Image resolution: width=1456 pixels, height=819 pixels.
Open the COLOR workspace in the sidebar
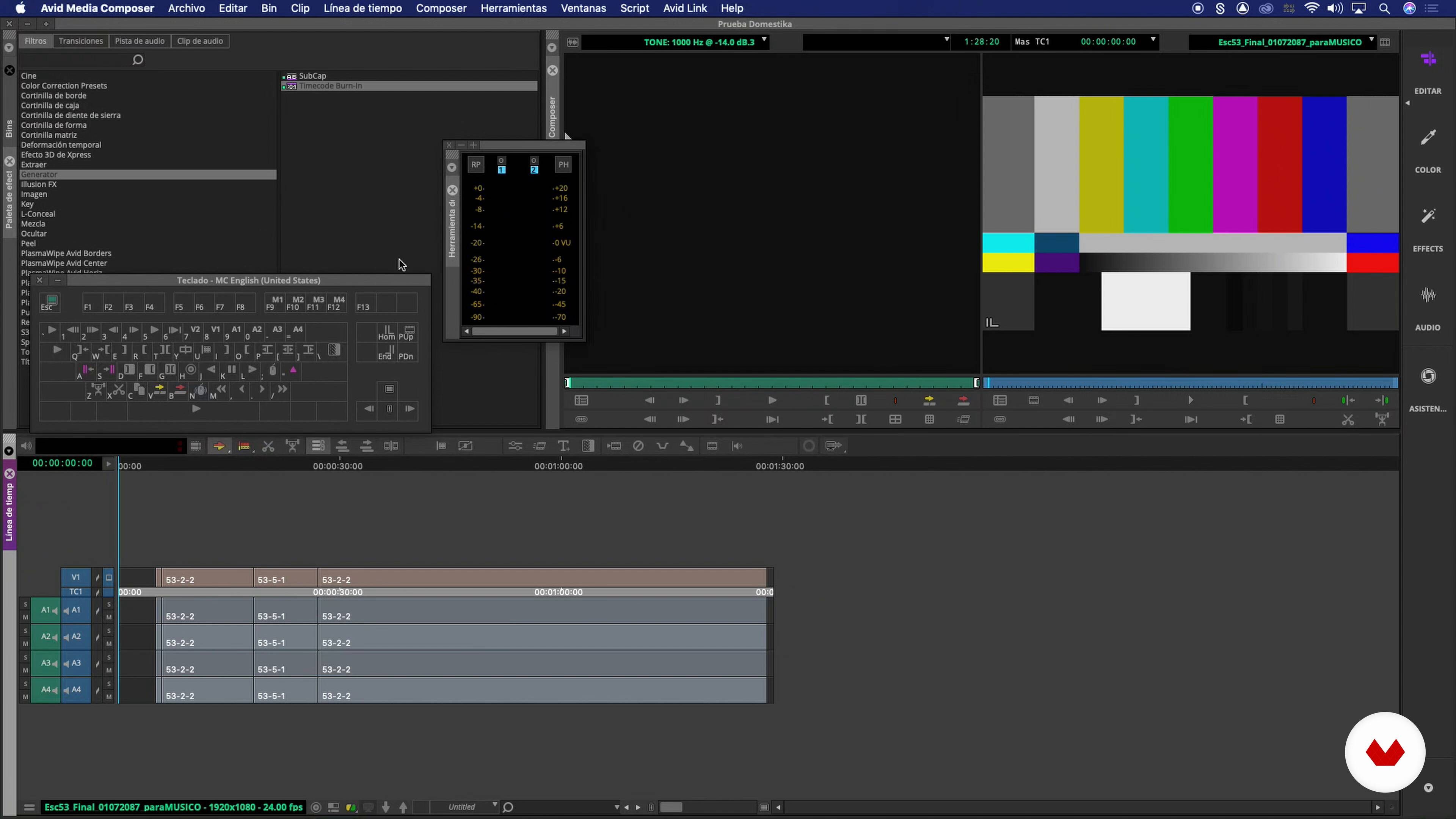1428,152
